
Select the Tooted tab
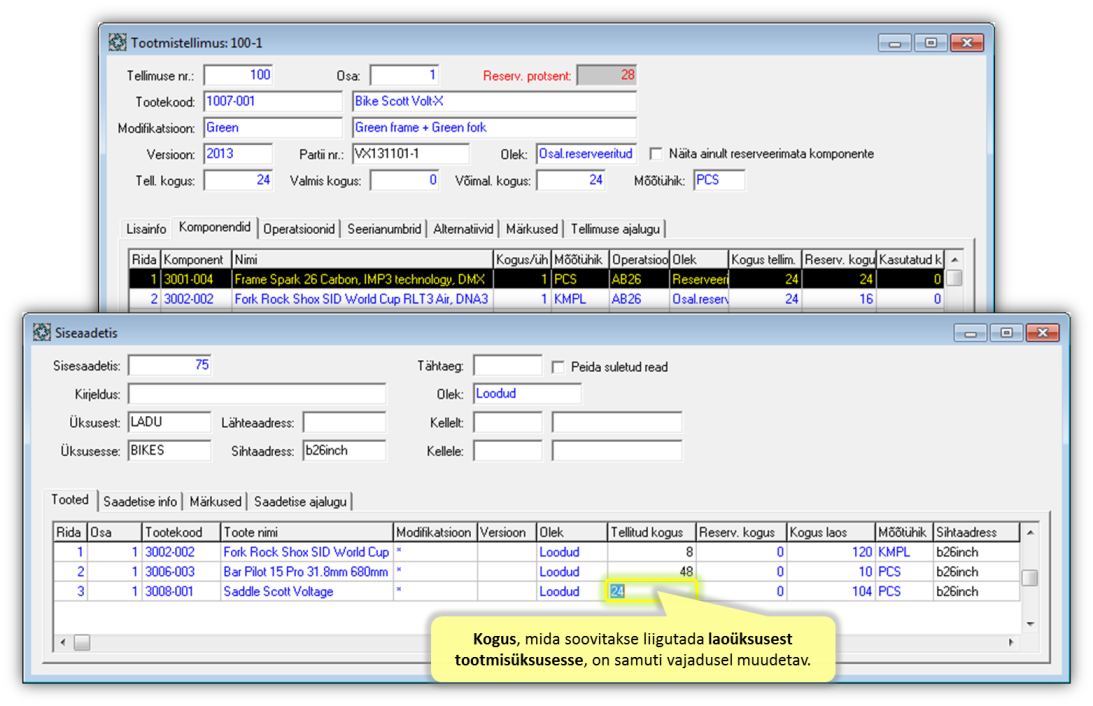click(x=70, y=500)
